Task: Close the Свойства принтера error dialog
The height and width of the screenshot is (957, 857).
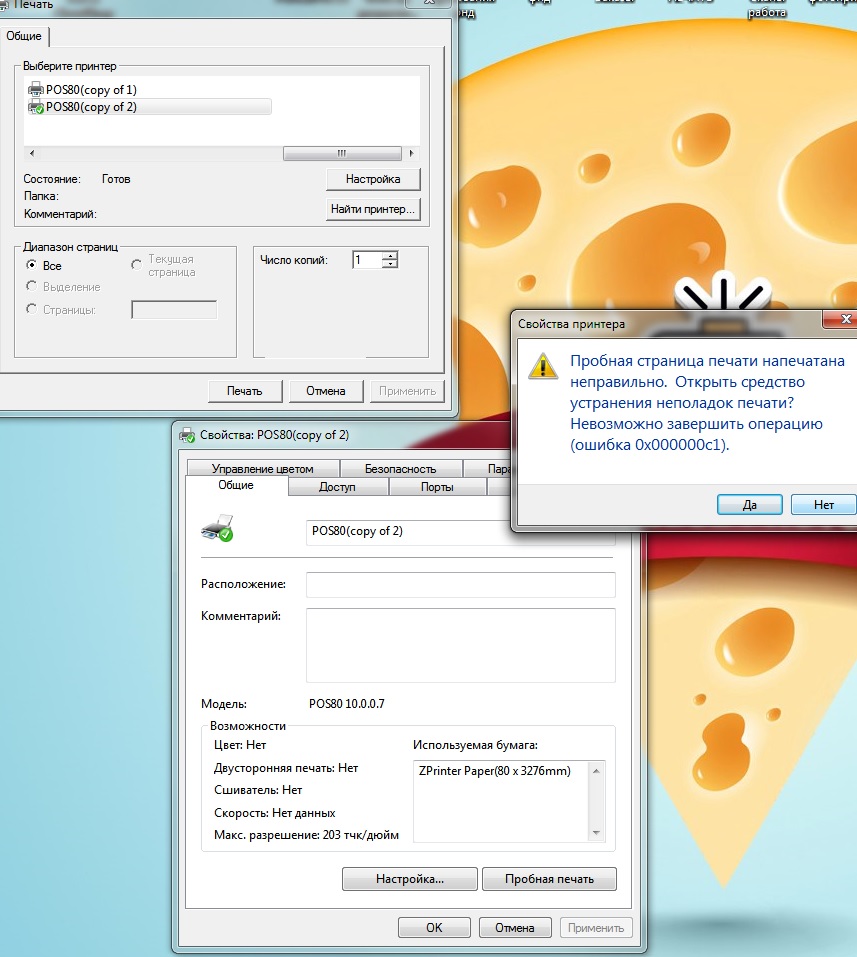Action: [843, 320]
